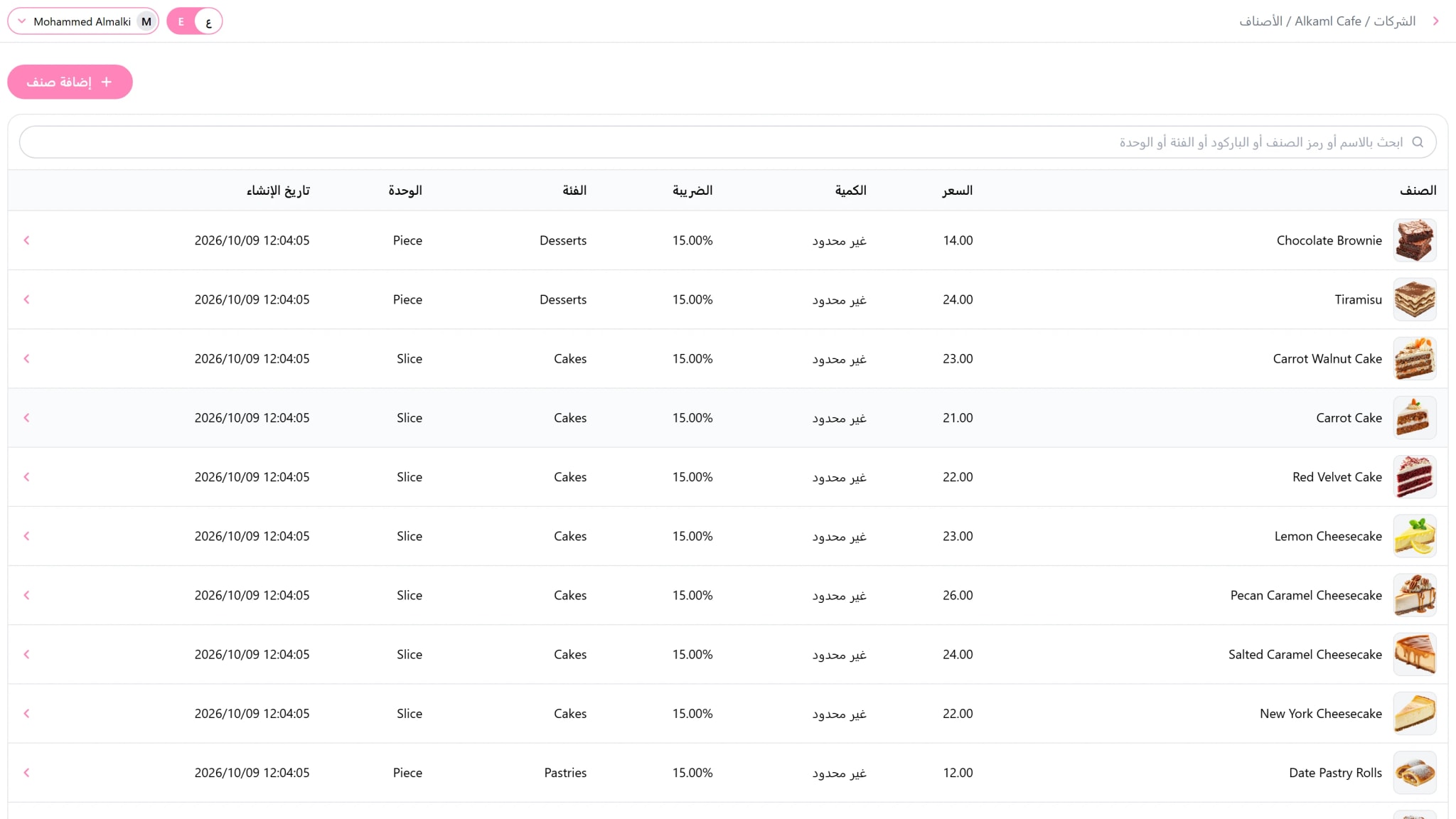Click the search magnifier icon

(x=1418, y=142)
